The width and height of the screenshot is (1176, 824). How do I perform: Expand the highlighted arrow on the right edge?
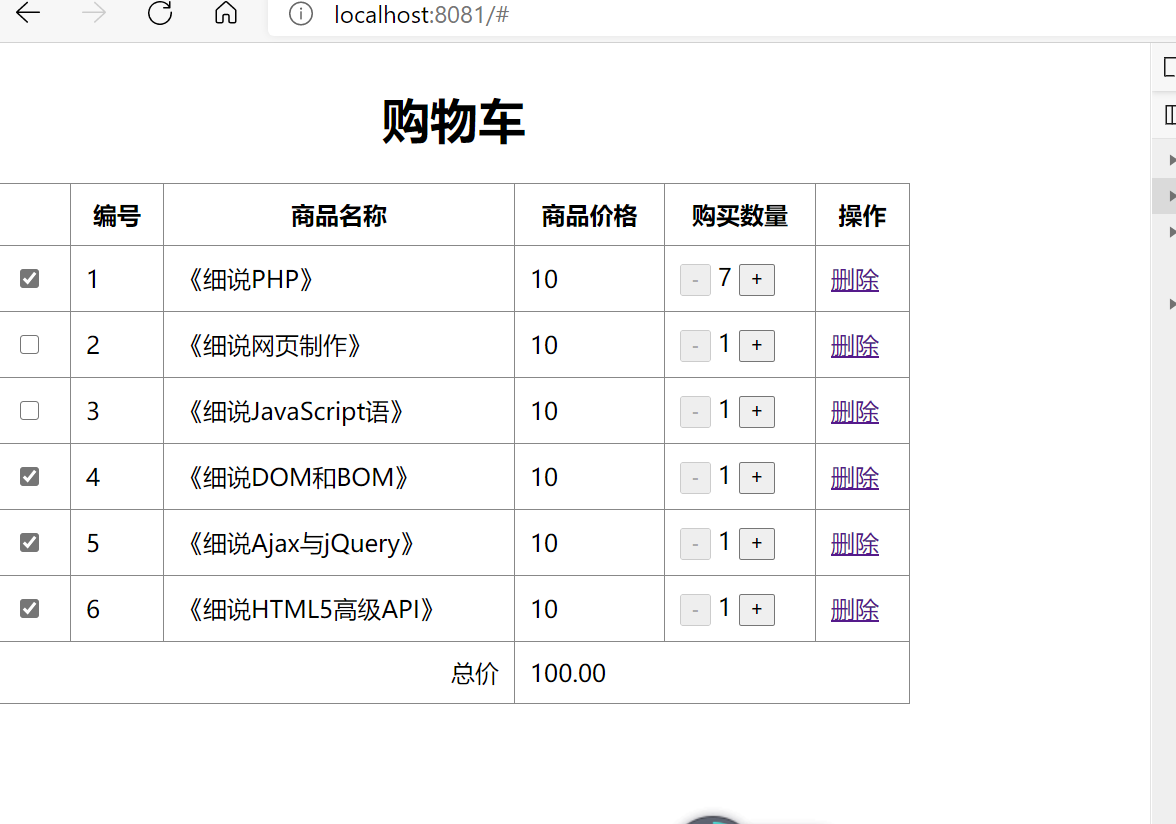[x=1169, y=195]
